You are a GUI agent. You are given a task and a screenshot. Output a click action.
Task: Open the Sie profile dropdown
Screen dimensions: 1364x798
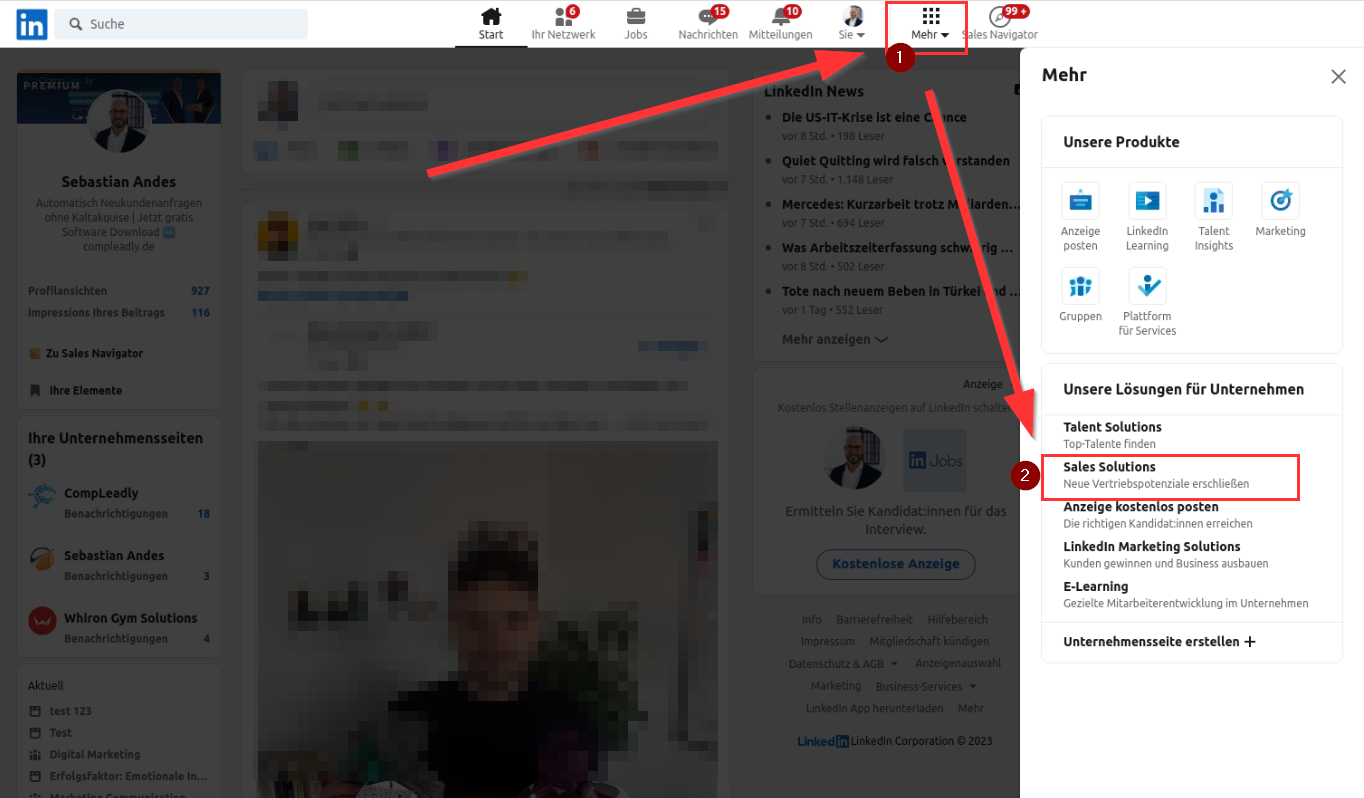tap(852, 24)
